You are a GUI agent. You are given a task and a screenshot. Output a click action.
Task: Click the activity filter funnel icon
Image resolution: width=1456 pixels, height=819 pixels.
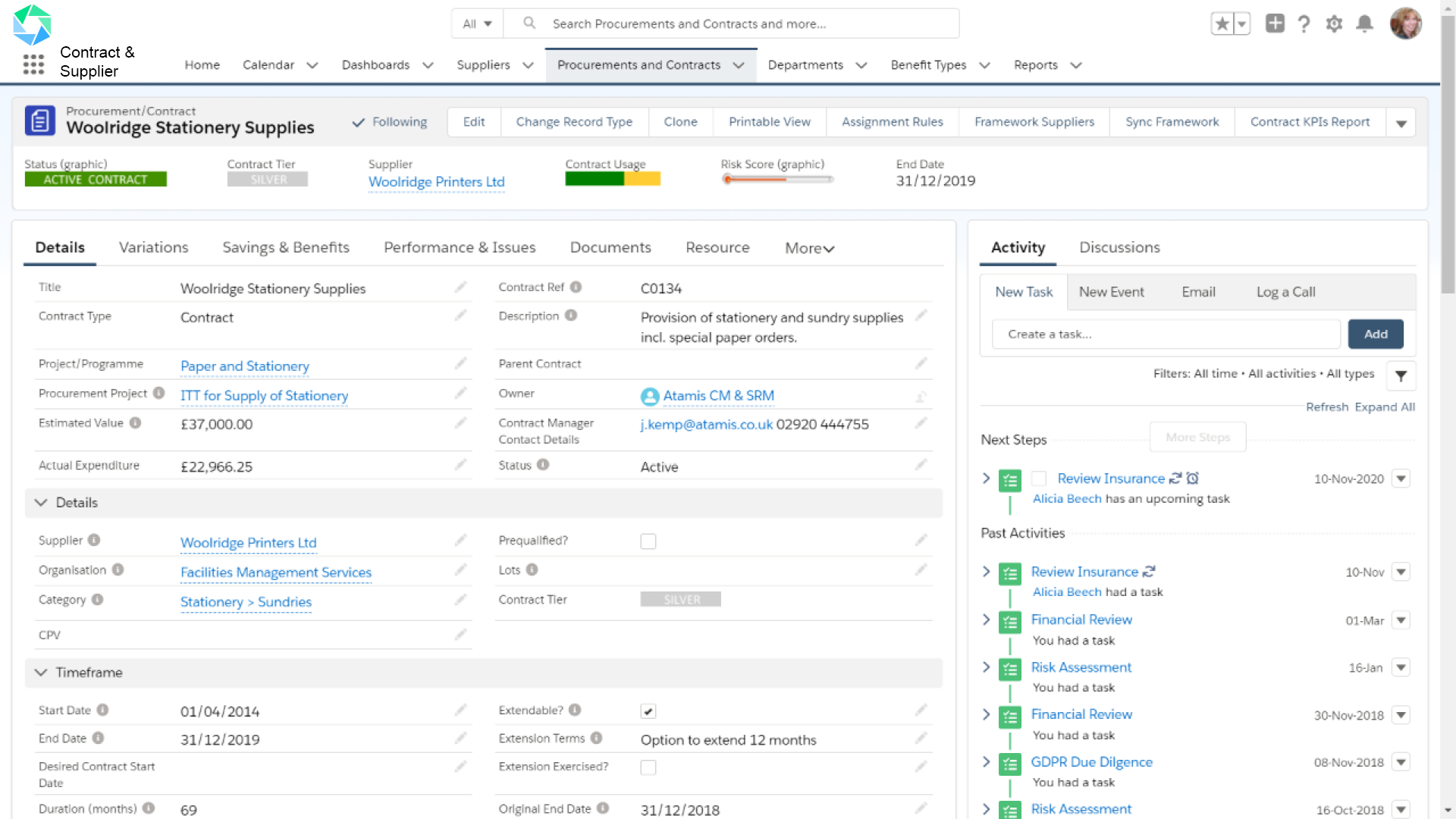click(x=1401, y=375)
